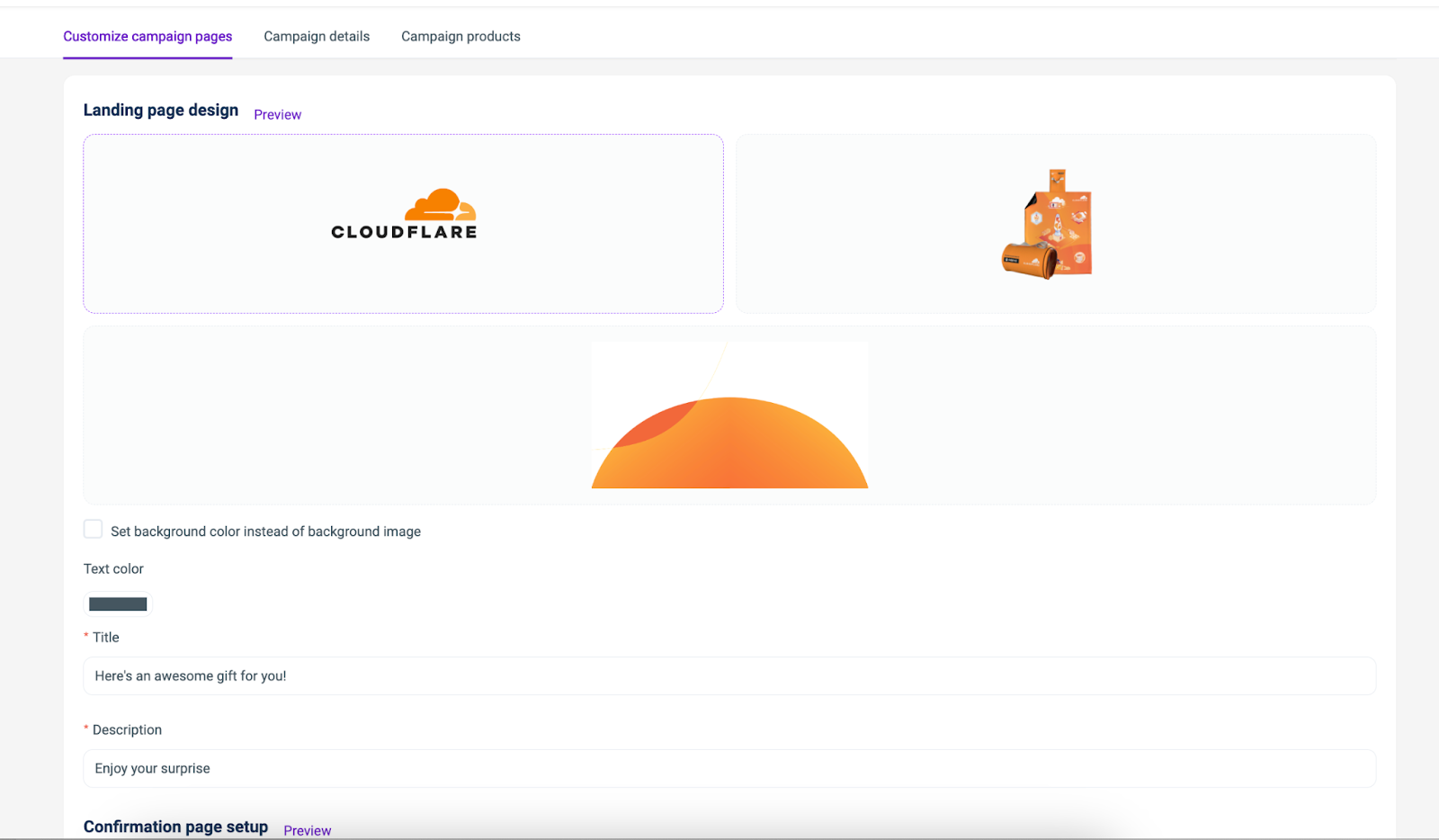Click Preview beside Landing page design
The width and height of the screenshot is (1439, 840).
pyautogui.click(x=277, y=115)
